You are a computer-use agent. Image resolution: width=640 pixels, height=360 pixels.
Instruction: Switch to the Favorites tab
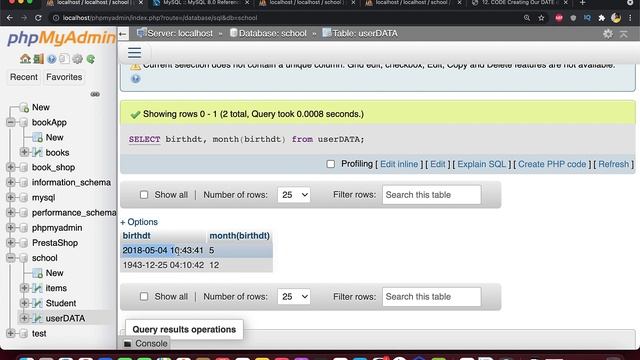64,77
